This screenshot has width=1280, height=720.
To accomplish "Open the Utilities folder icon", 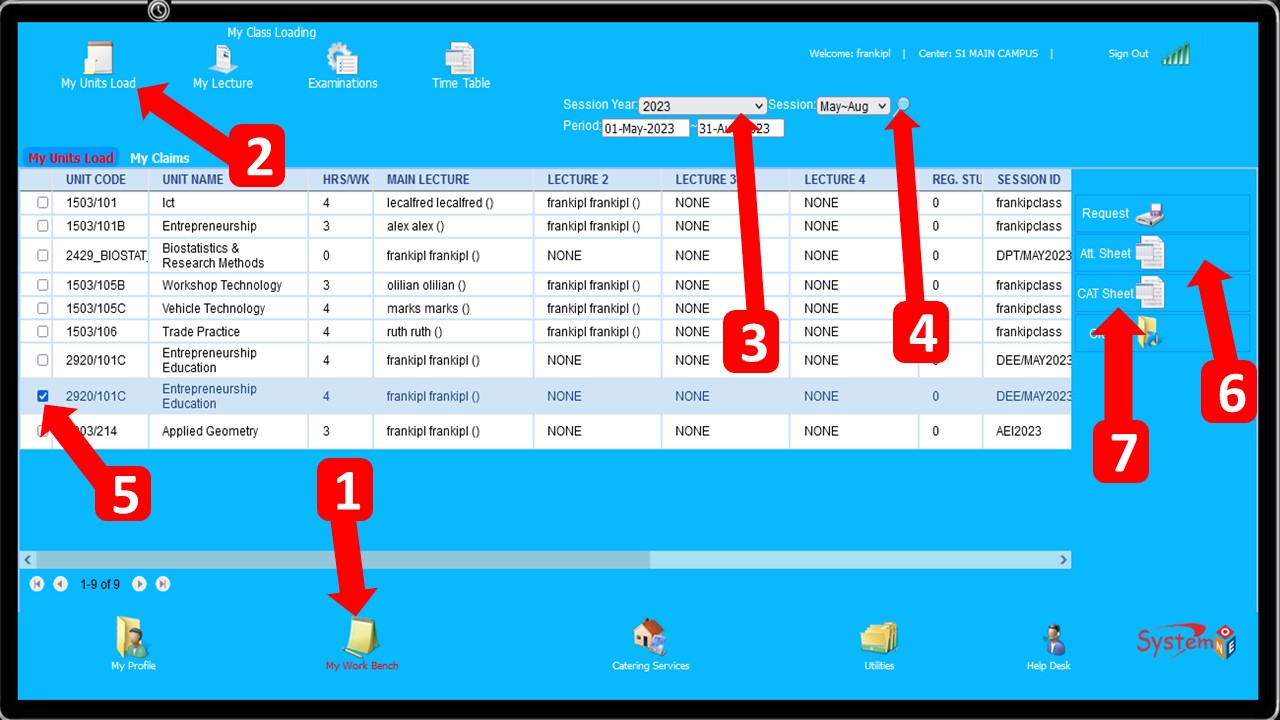I will (879, 637).
